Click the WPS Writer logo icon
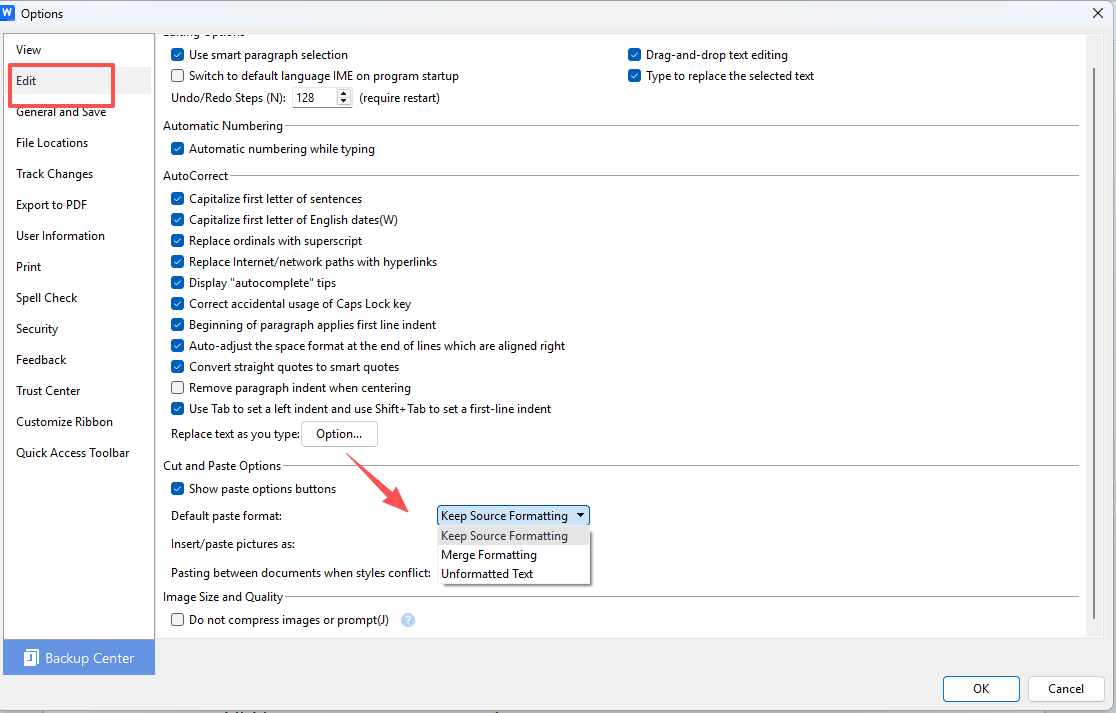This screenshot has width=1116, height=713. [x=10, y=13]
